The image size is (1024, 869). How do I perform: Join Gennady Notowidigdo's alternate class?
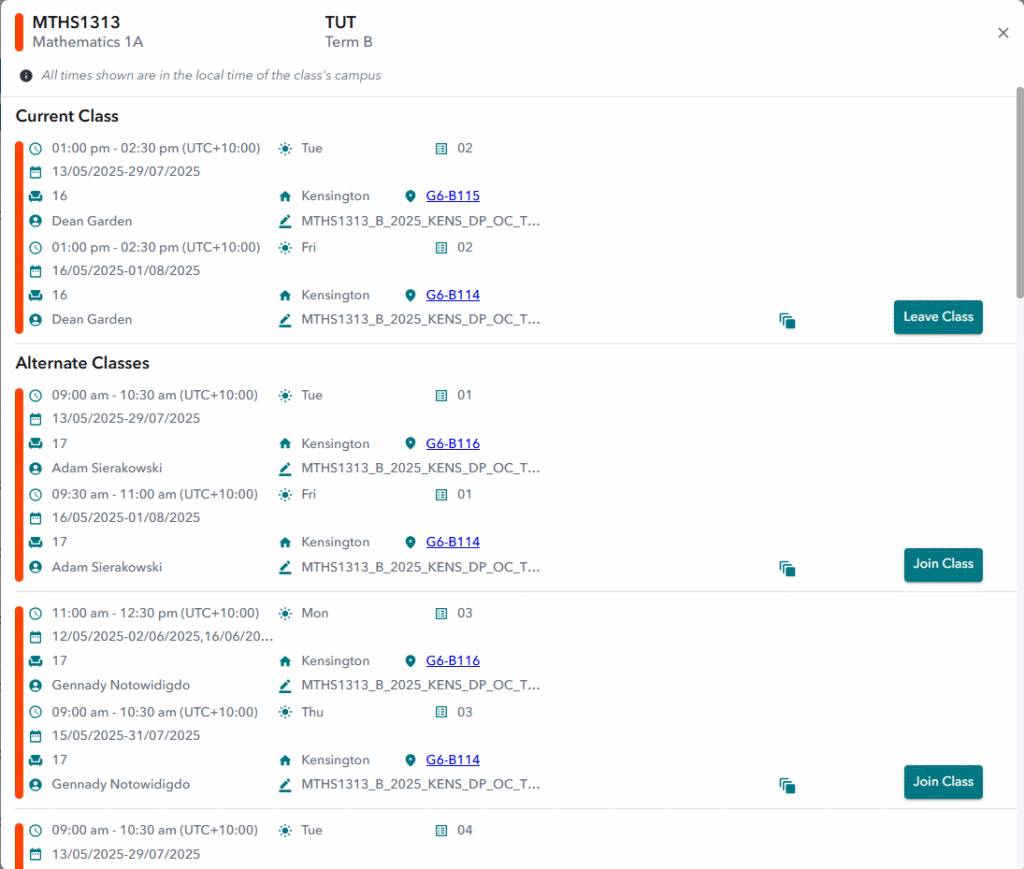(943, 782)
